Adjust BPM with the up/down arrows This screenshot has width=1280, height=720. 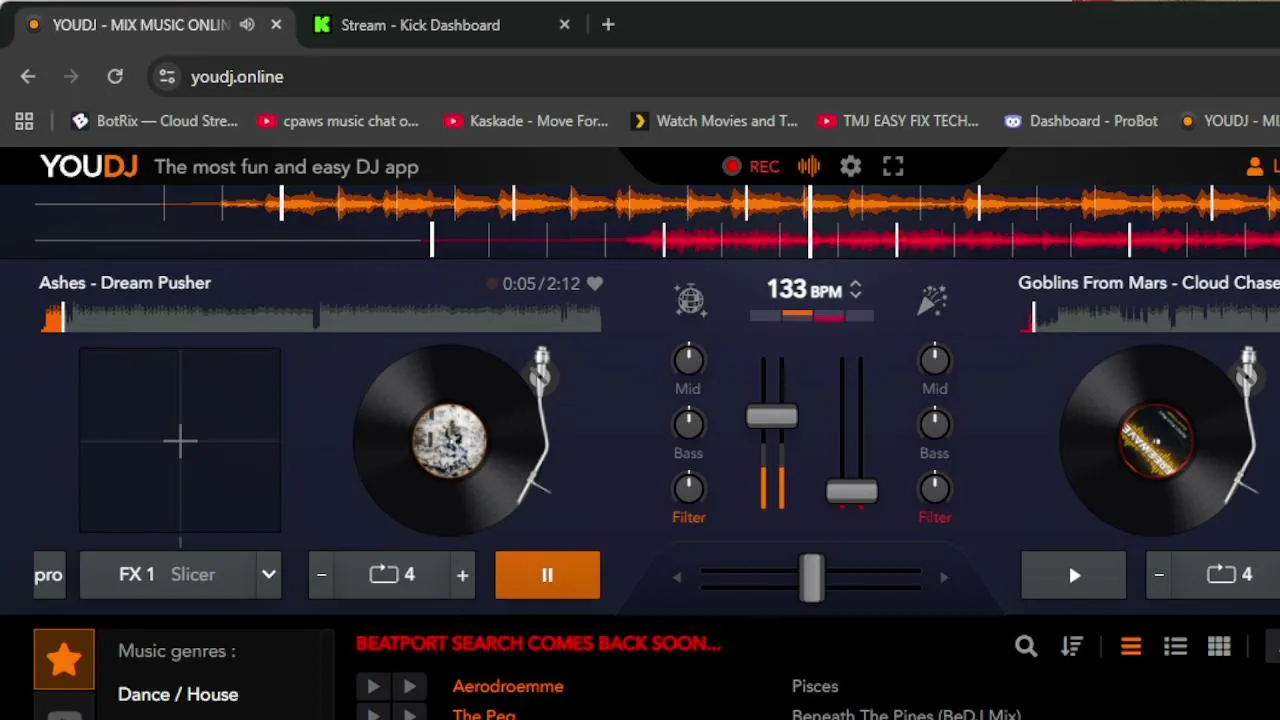point(855,290)
